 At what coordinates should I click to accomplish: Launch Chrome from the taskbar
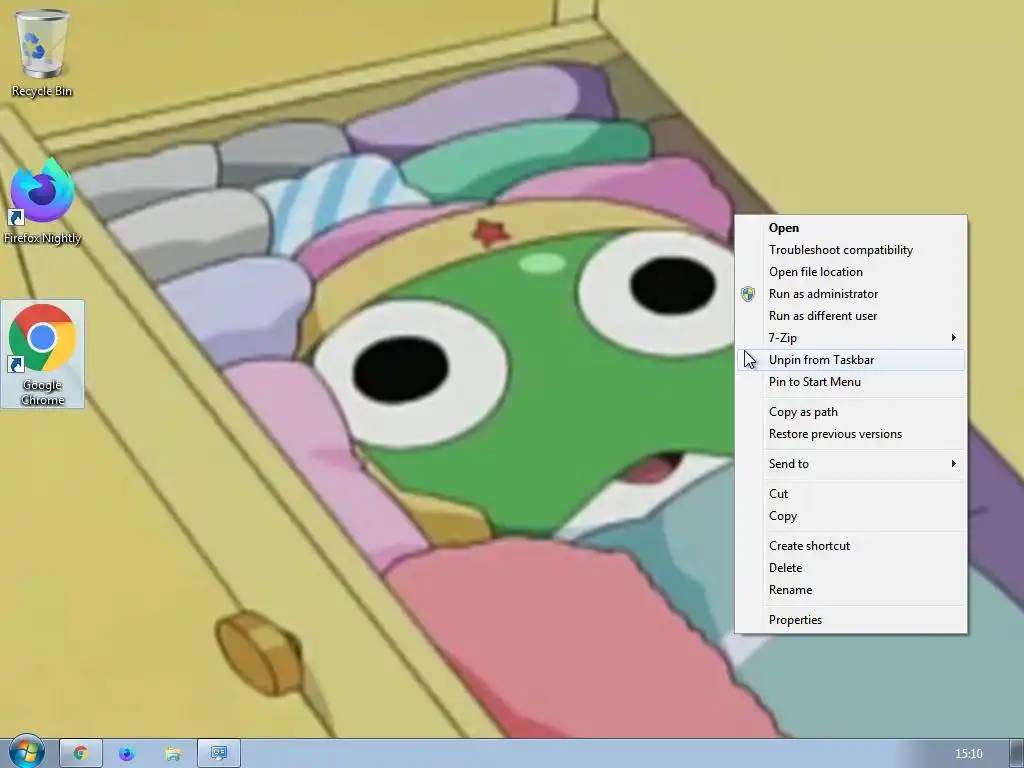click(81, 754)
